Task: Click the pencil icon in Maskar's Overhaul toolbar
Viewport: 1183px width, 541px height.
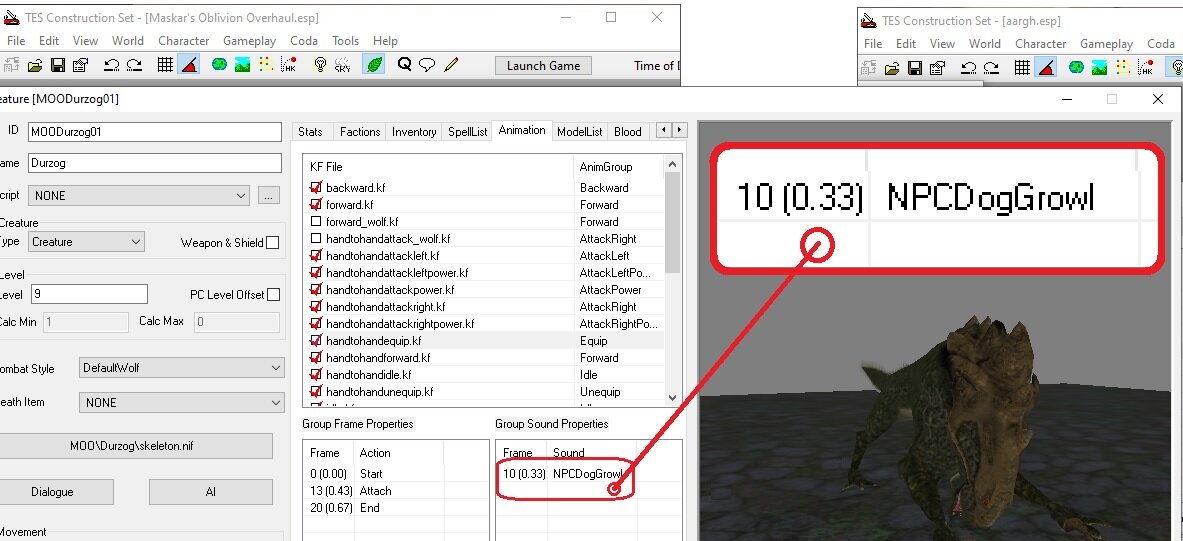Action: [451, 65]
